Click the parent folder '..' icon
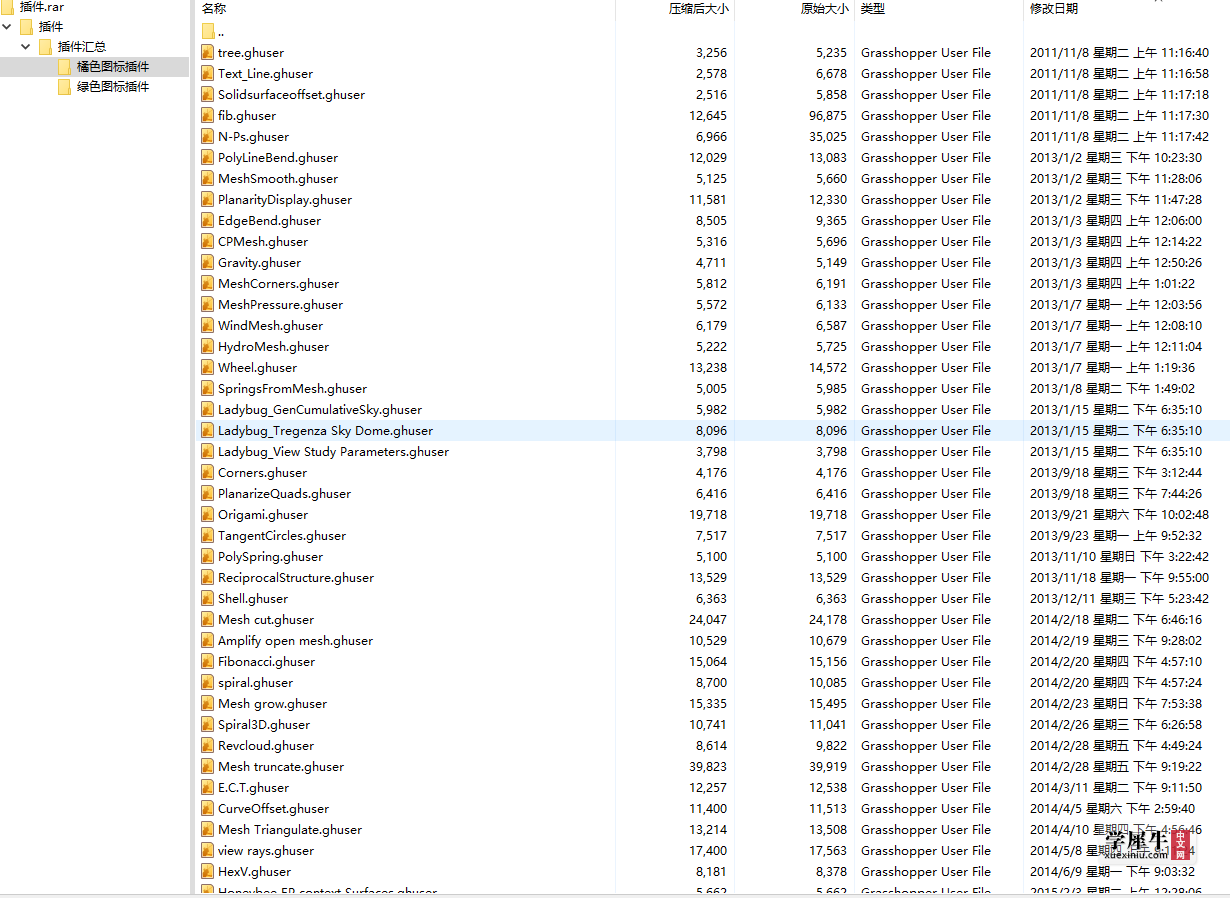The height and width of the screenshot is (898, 1230). [208, 31]
